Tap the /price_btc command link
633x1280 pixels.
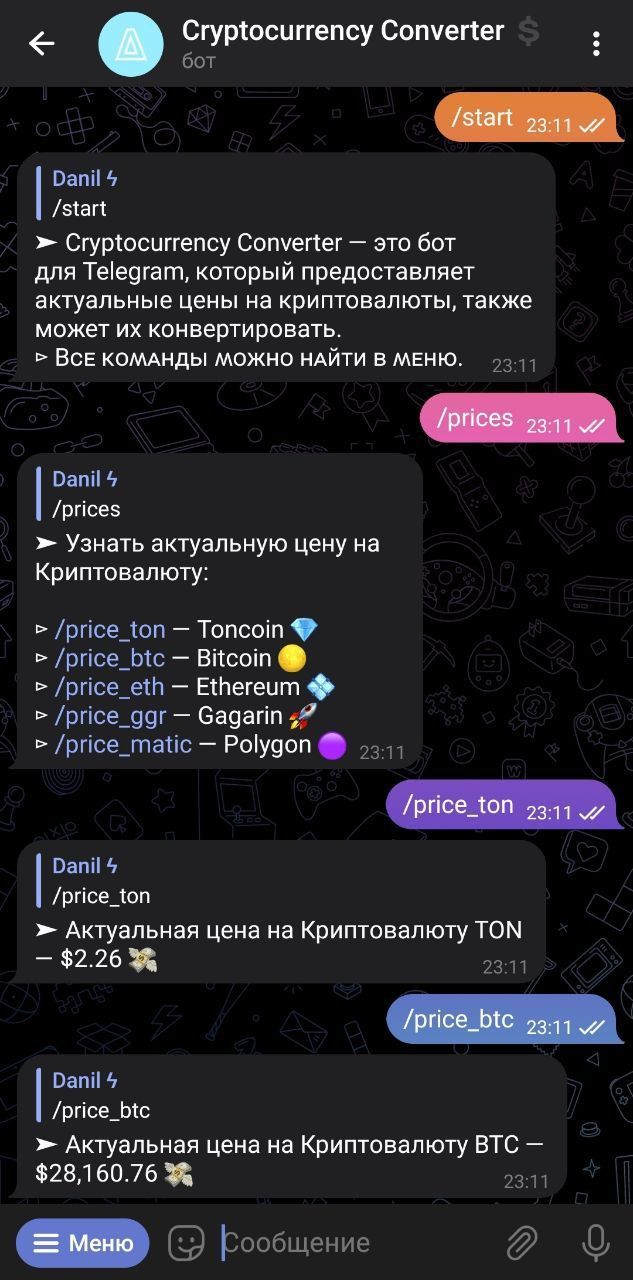tap(110, 658)
